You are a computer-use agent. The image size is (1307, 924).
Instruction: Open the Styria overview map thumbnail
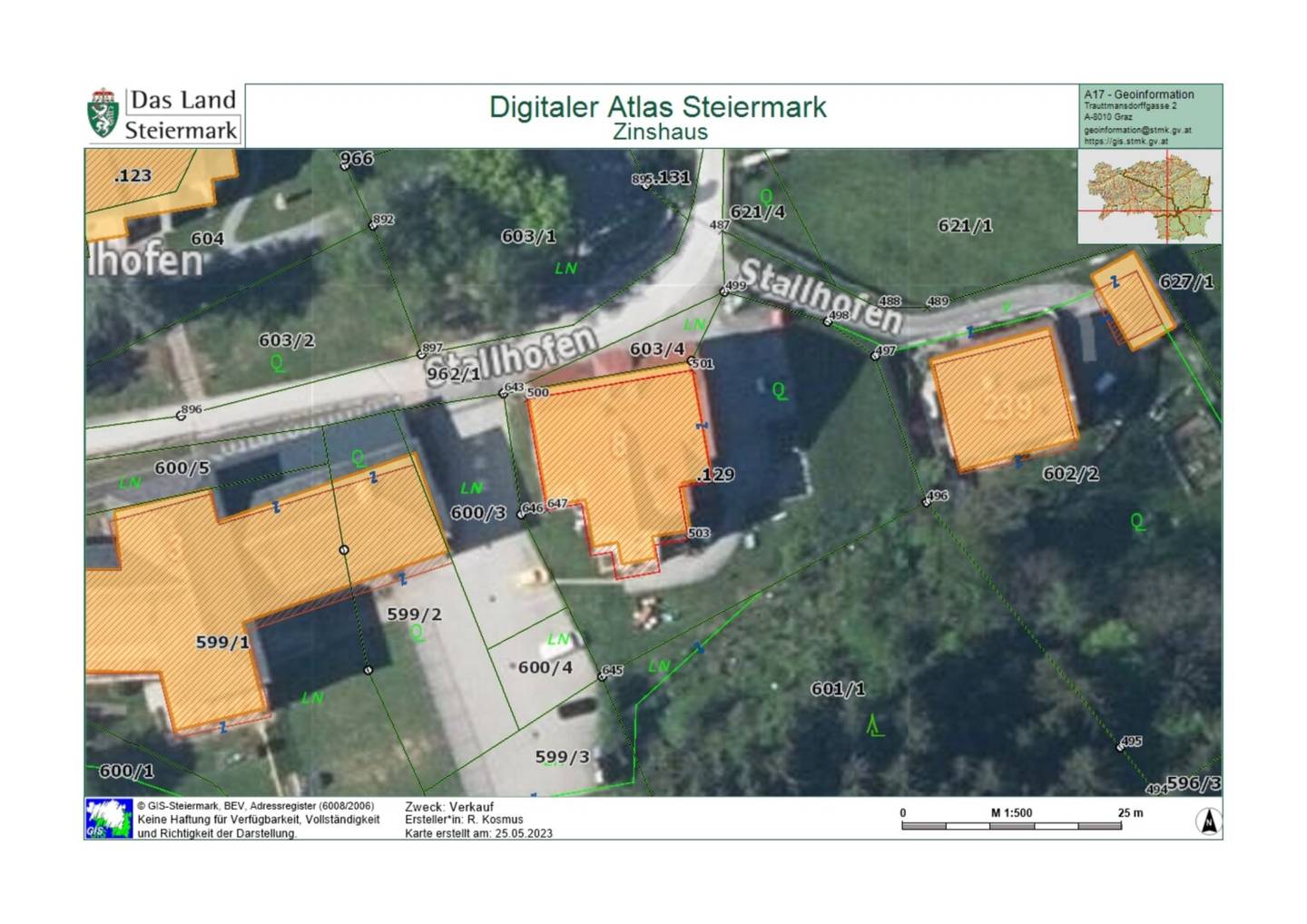click(x=1150, y=197)
